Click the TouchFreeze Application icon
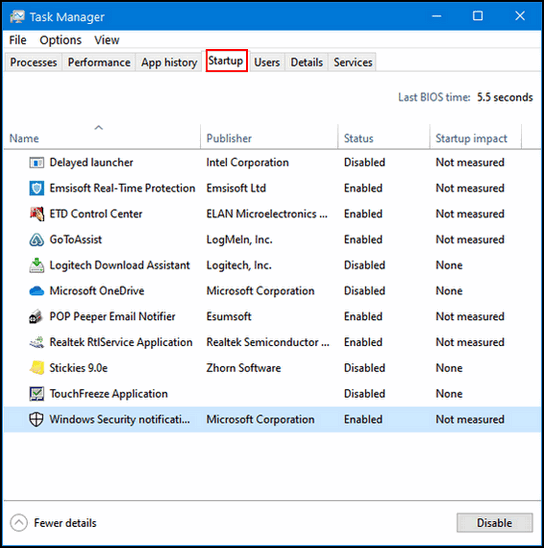 36,394
